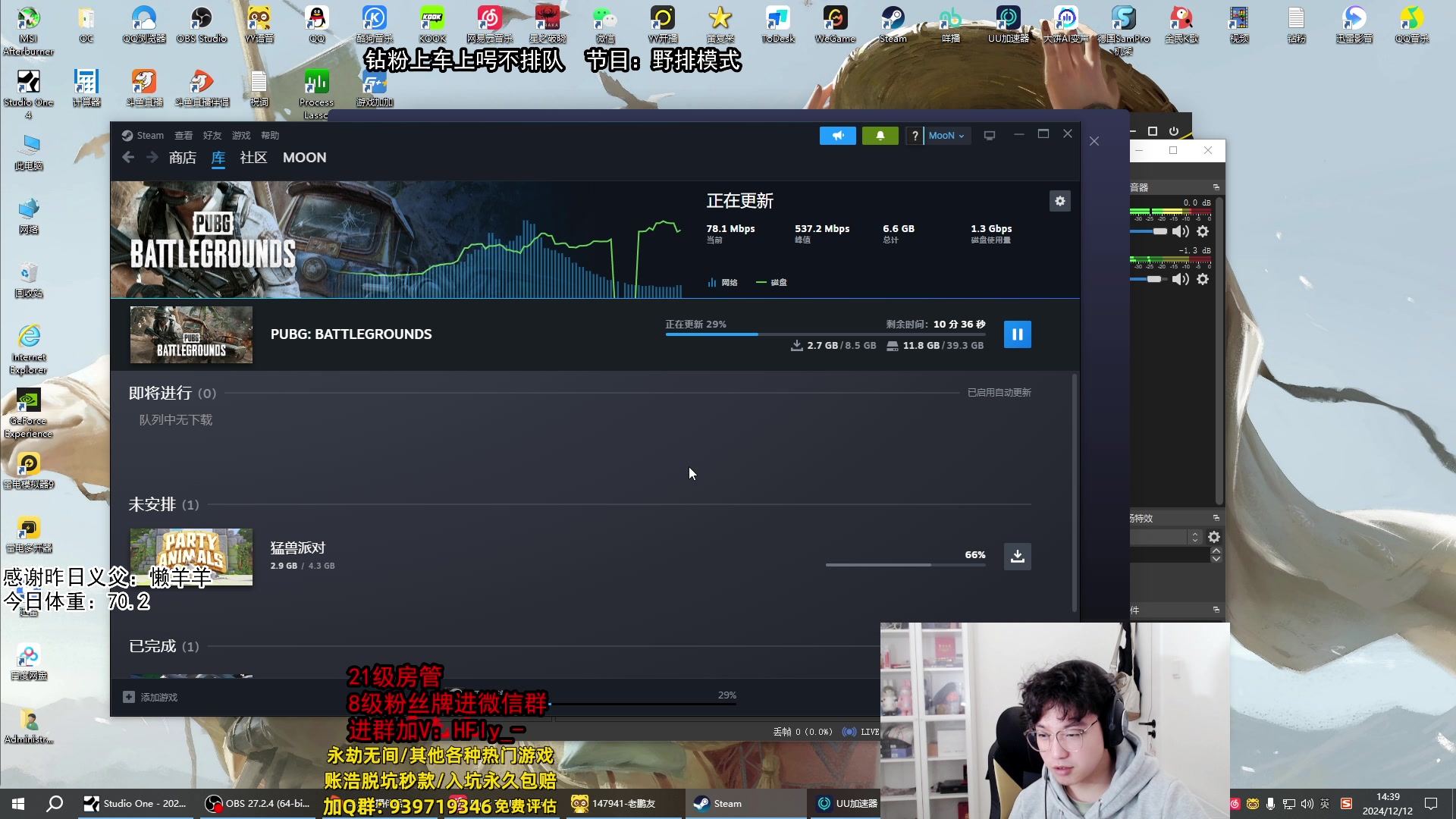Open QQ desktop shortcut
This screenshot has width=1456, height=819.
[316, 25]
